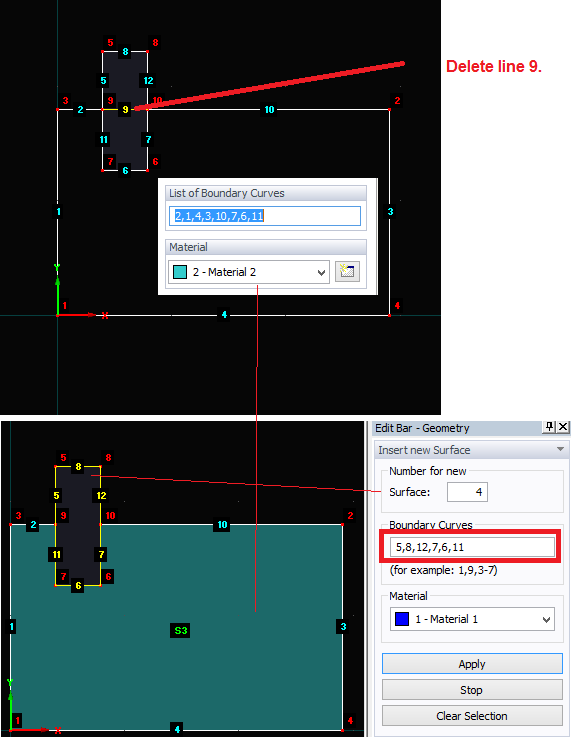Click line label 4 in upper view
The image size is (580, 747).
coord(224,314)
